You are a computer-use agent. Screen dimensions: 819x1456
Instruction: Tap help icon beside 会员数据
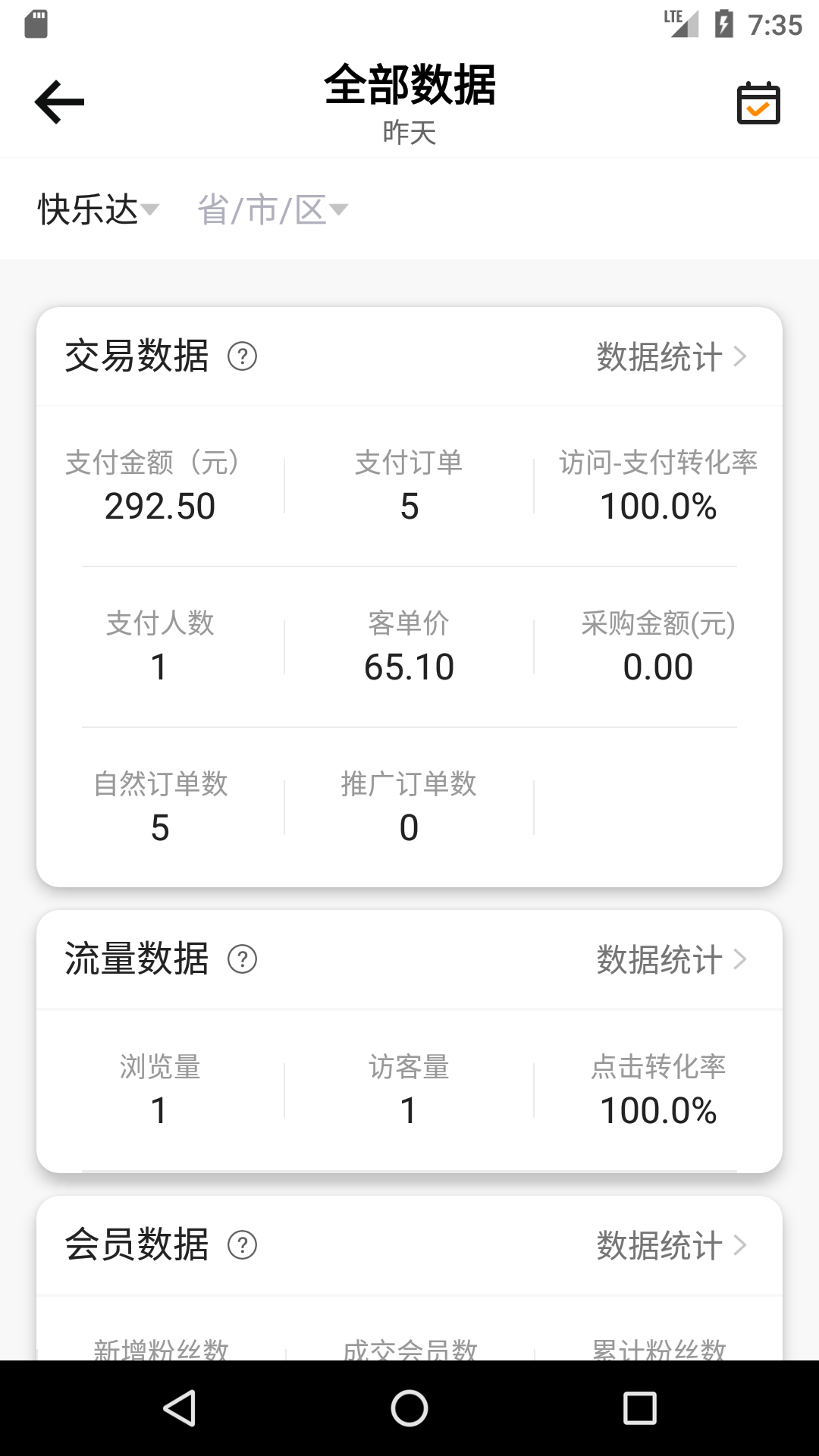click(x=243, y=1245)
